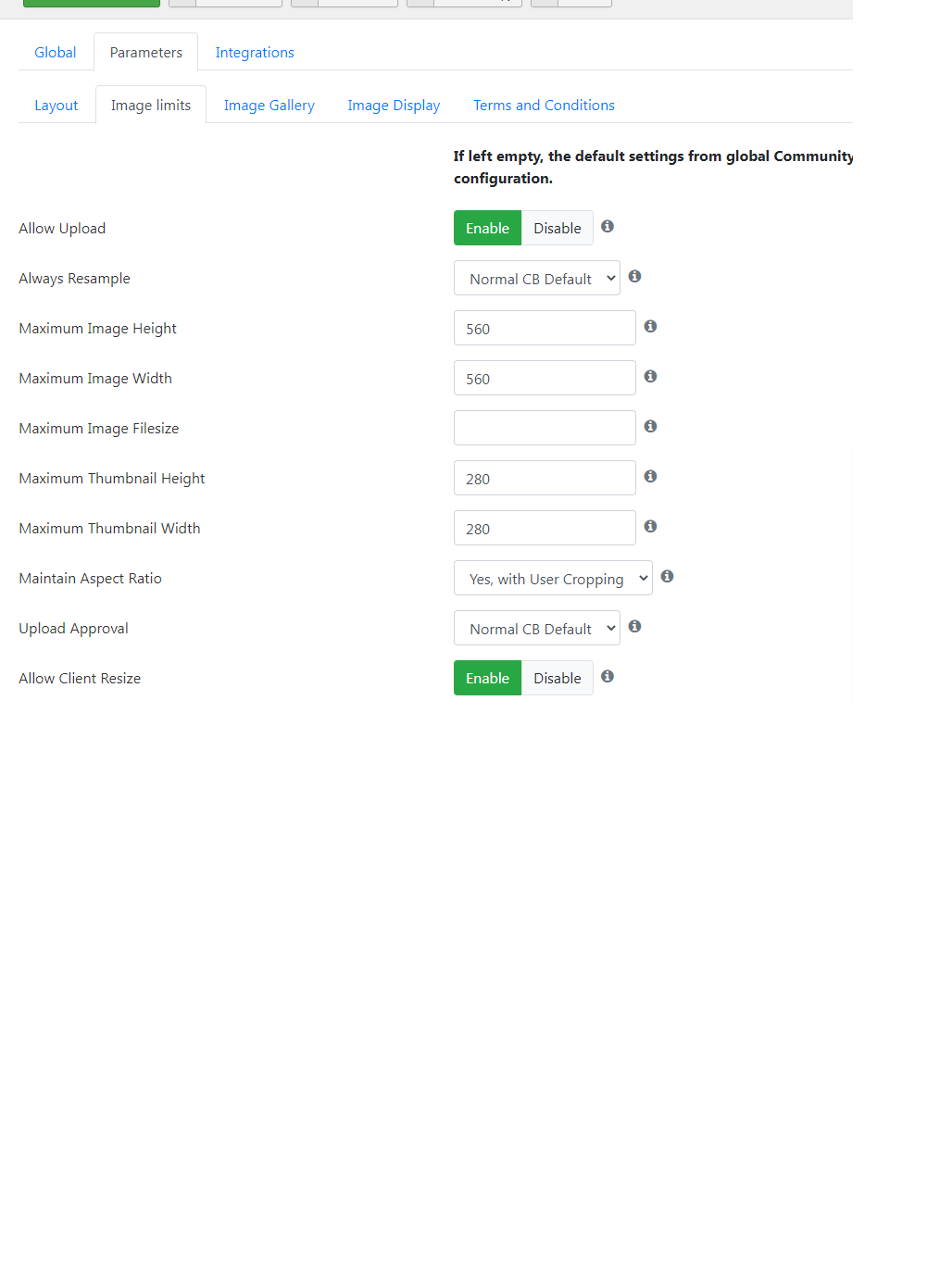Click info icon beside Maintain Aspect Ratio
Image resolution: width=940 pixels, height=1288 pixels.
click(667, 576)
